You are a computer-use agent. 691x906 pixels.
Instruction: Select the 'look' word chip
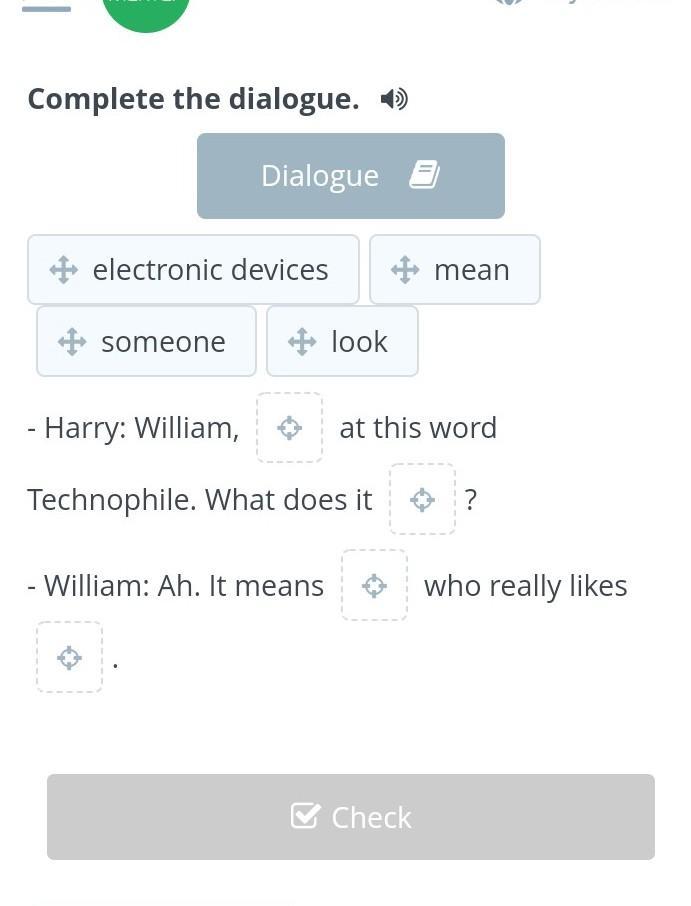coord(359,342)
